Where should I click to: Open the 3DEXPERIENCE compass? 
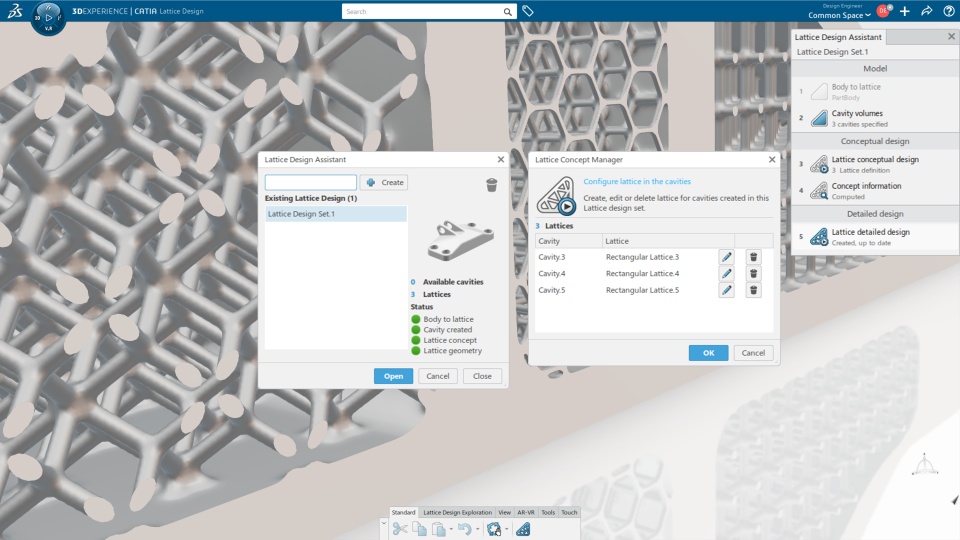[x=48, y=18]
